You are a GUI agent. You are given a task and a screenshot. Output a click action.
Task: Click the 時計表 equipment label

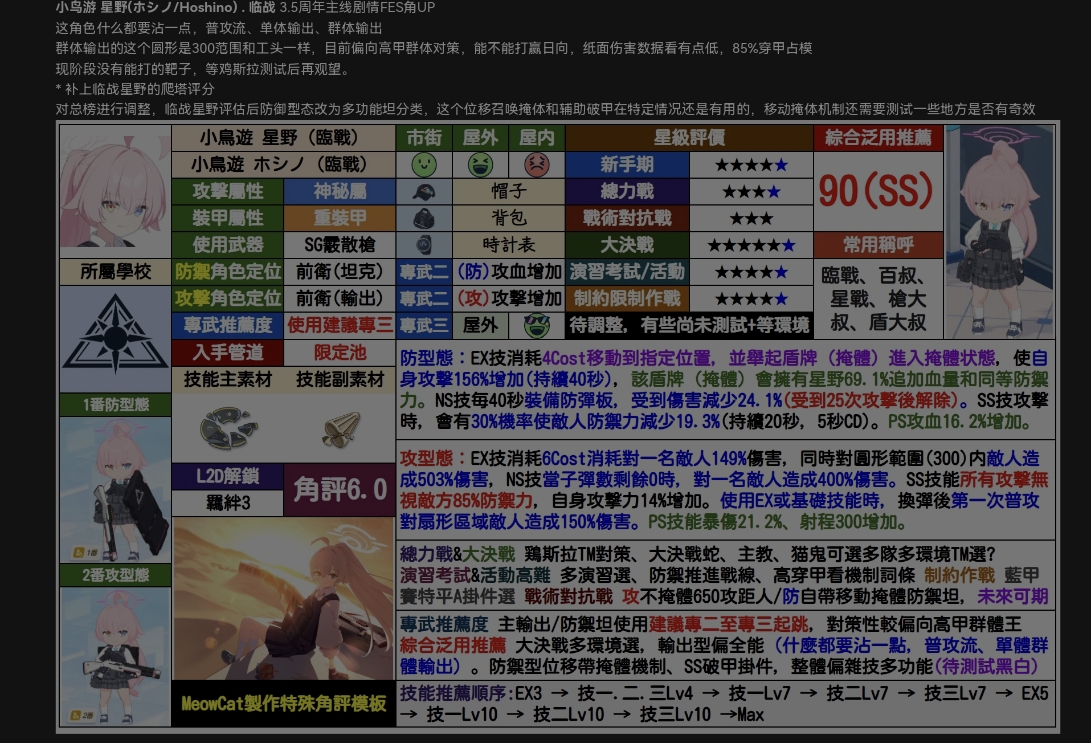(x=509, y=245)
